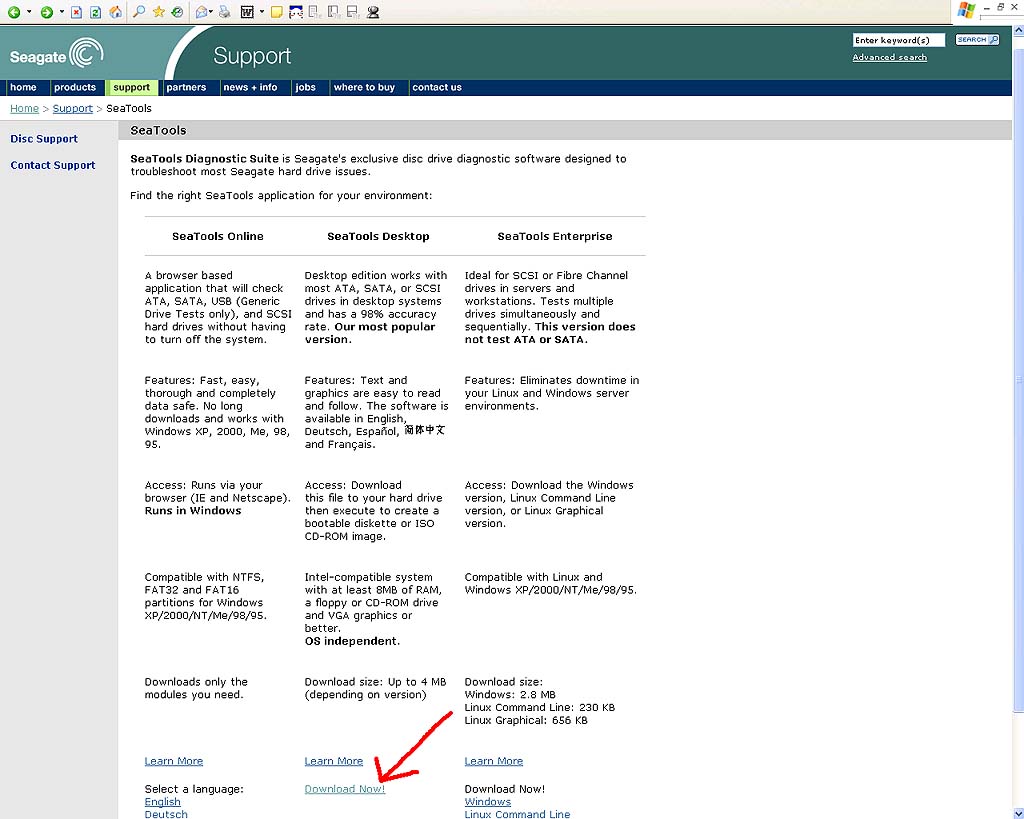Click the page scrollbar up arrow
Viewport: 1024px width, 819px height.
tap(1018, 31)
